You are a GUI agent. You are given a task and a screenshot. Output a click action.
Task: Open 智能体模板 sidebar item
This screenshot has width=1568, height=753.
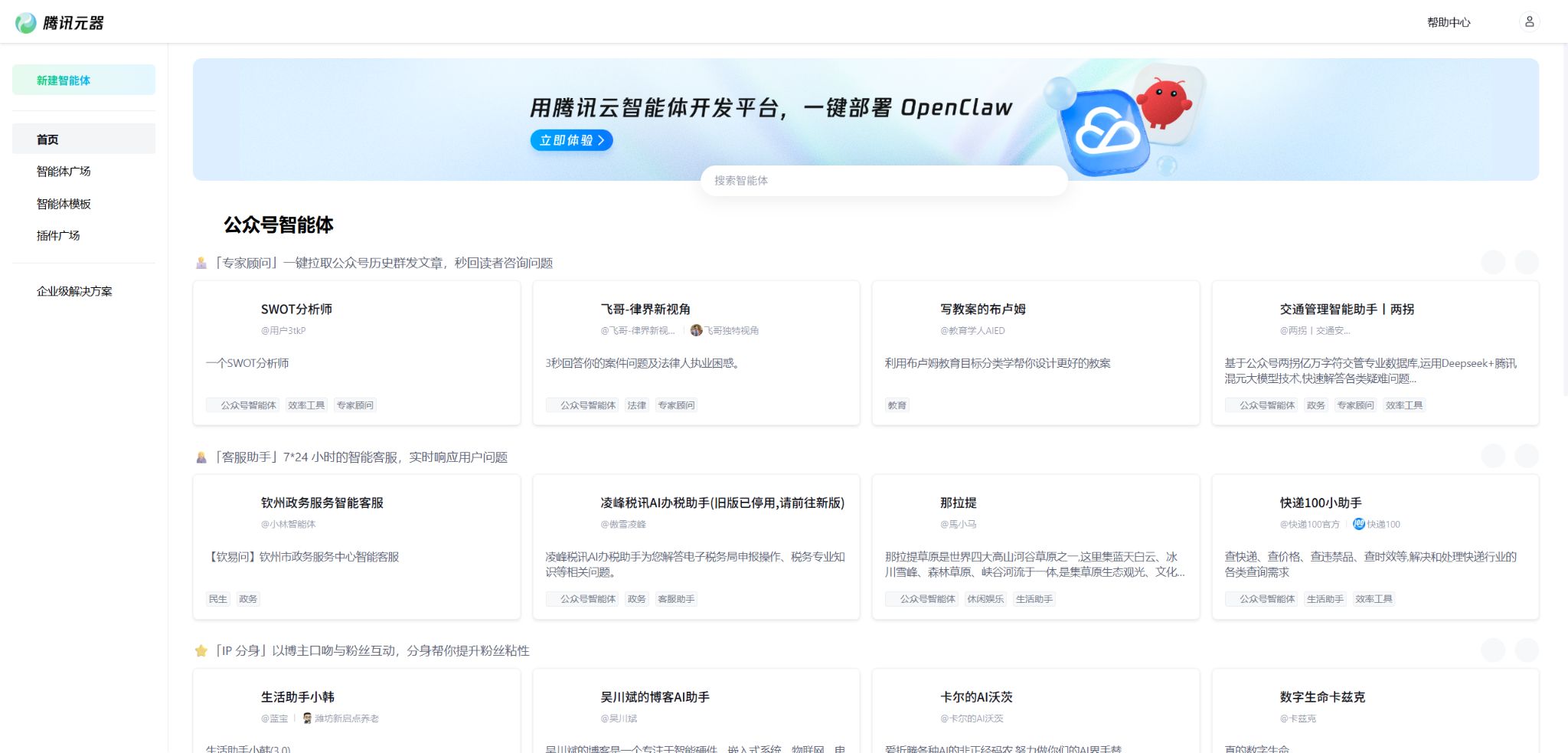coord(83,203)
